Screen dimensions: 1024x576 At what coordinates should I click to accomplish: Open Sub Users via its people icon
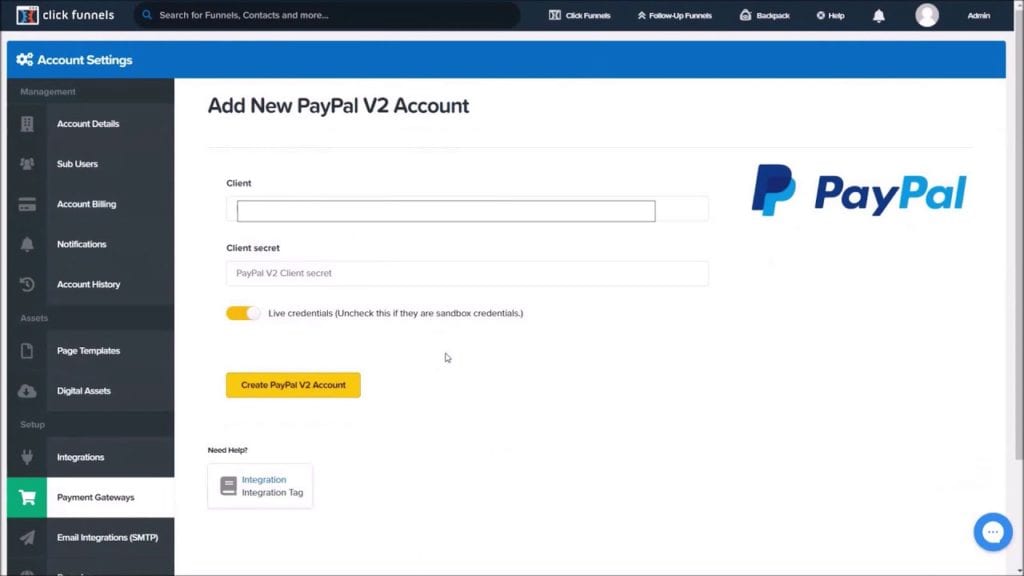27,164
